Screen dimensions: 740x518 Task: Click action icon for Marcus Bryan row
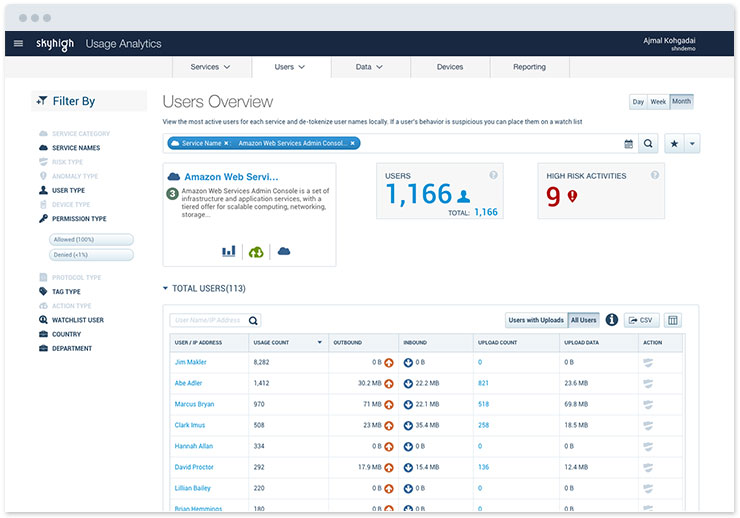click(x=648, y=404)
